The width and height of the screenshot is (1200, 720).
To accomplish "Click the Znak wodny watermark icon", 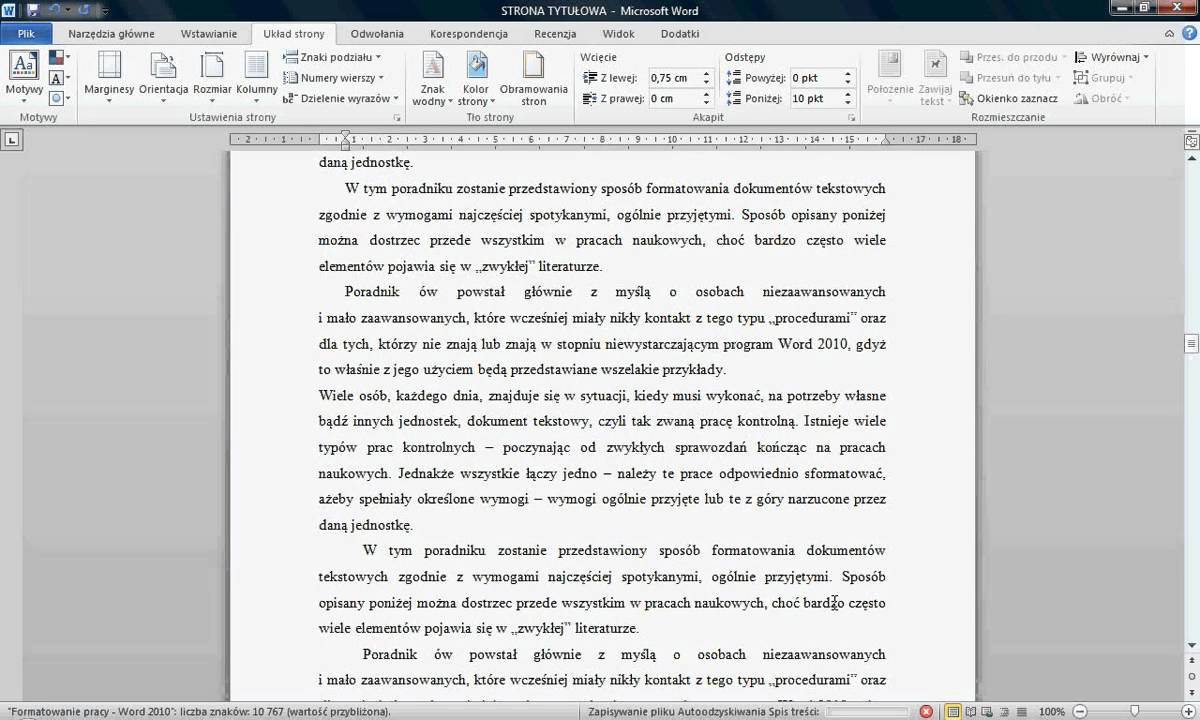I will (433, 66).
